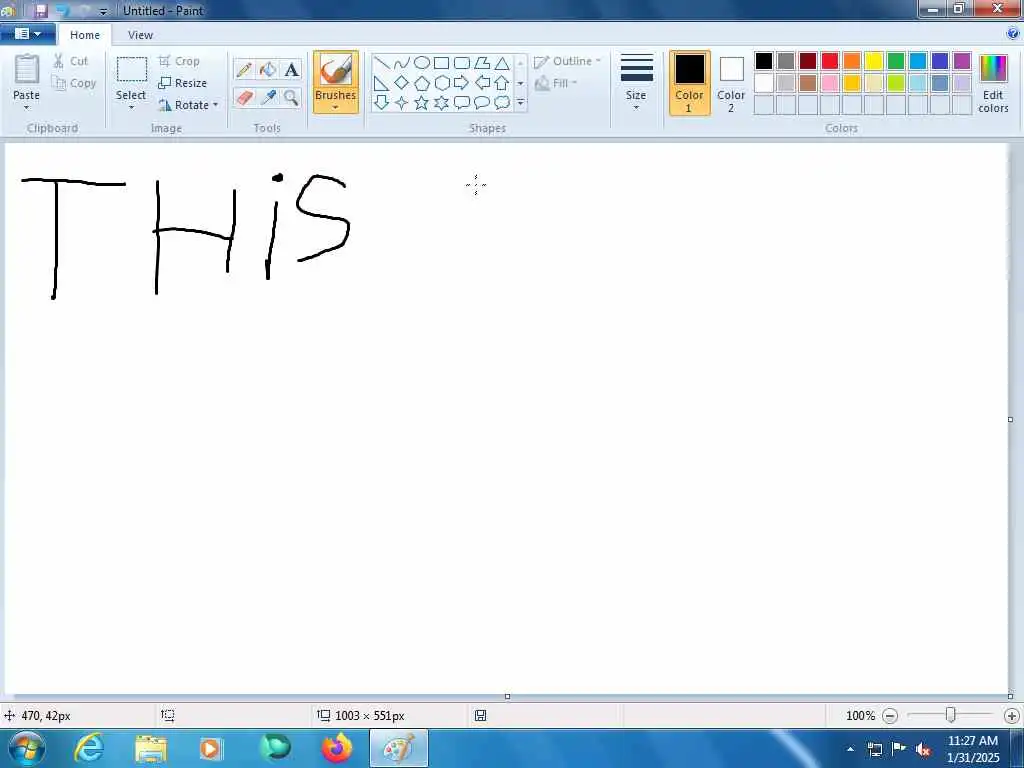Choose the Hexagon shape
Image resolution: width=1024 pixels, height=768 pixels.
point(441,83)
